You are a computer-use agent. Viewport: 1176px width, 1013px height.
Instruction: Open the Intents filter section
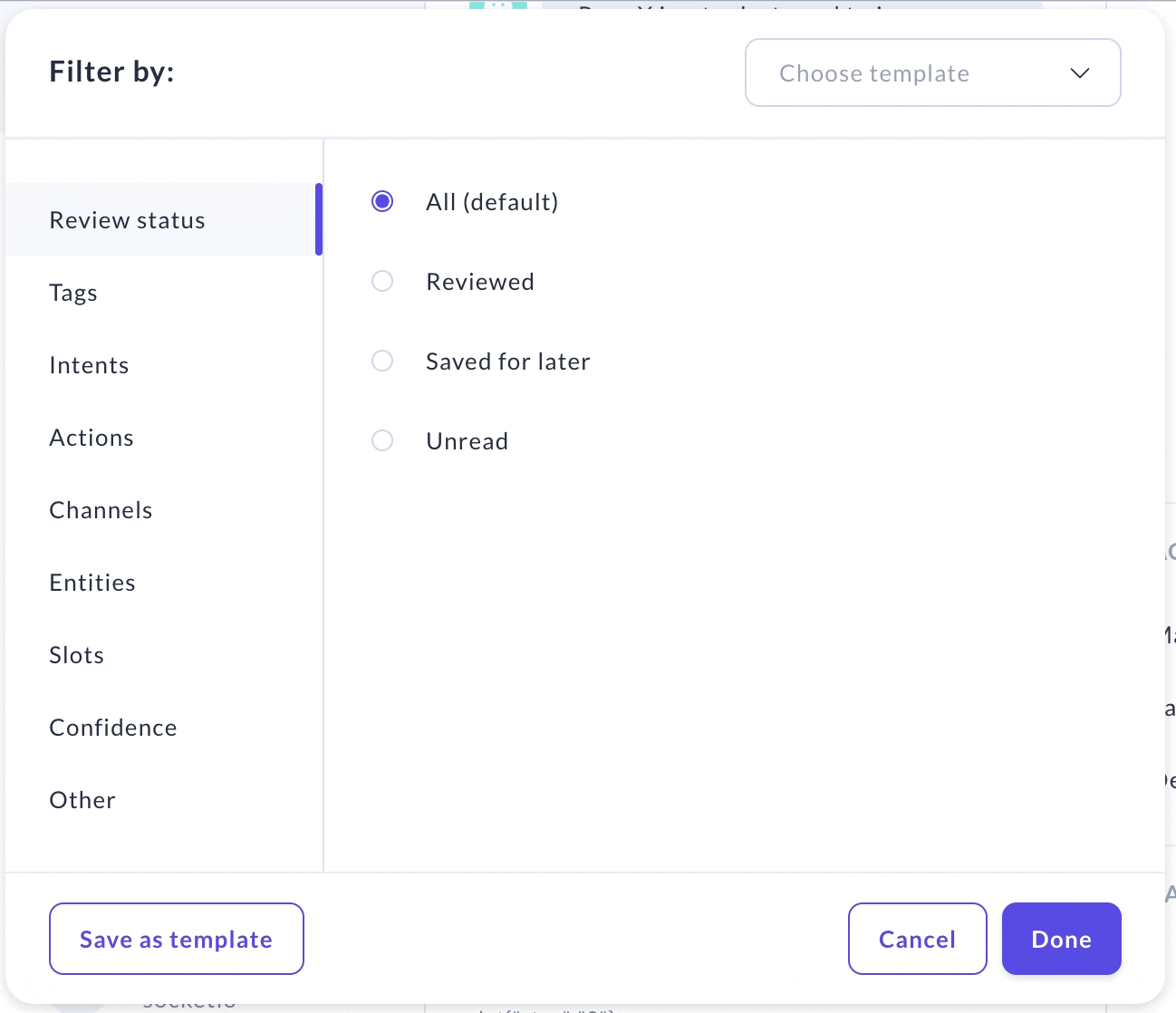coord(89,364)
